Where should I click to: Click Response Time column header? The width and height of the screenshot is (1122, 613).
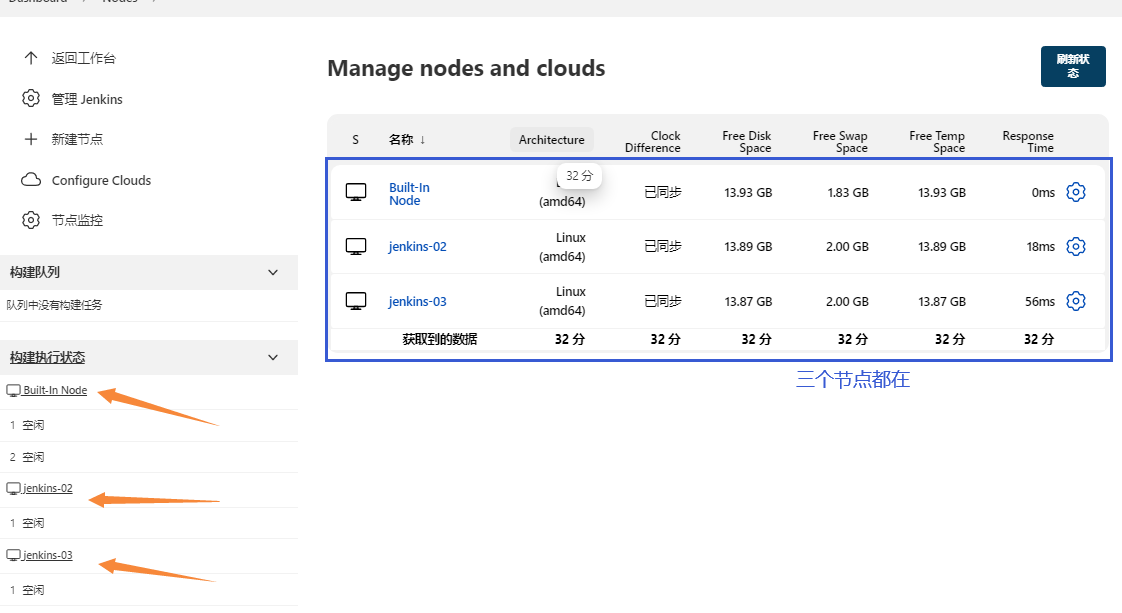[x=1028, y=142]
